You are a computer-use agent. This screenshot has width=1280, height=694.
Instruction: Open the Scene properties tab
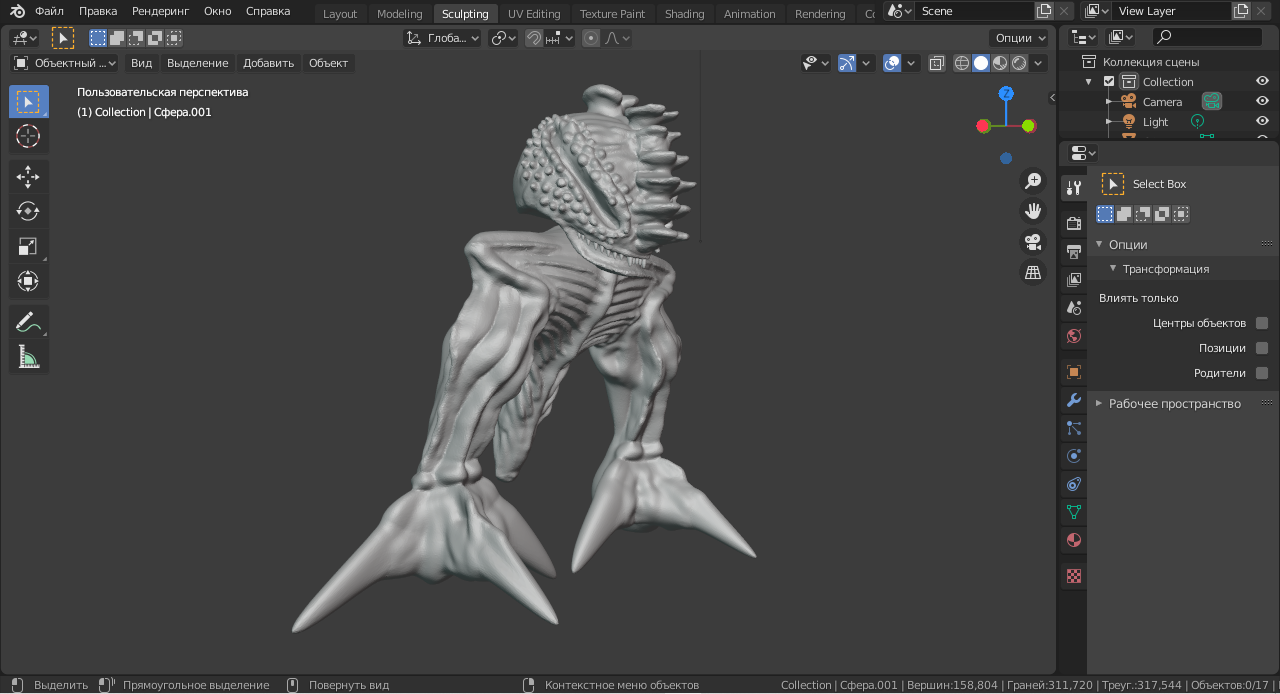coord(1074,307)
